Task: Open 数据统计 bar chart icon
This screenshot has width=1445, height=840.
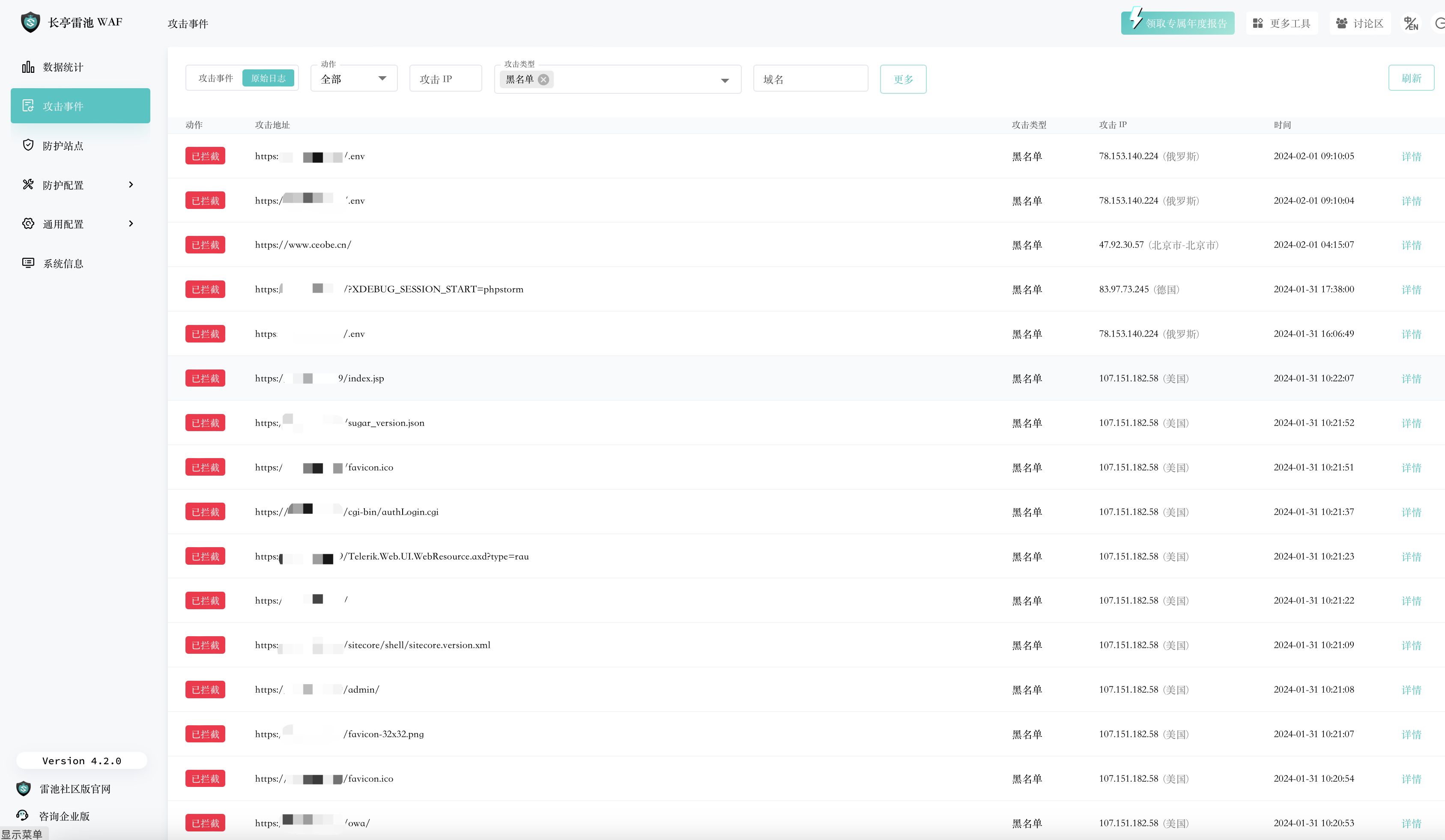Action: (27, 67)
